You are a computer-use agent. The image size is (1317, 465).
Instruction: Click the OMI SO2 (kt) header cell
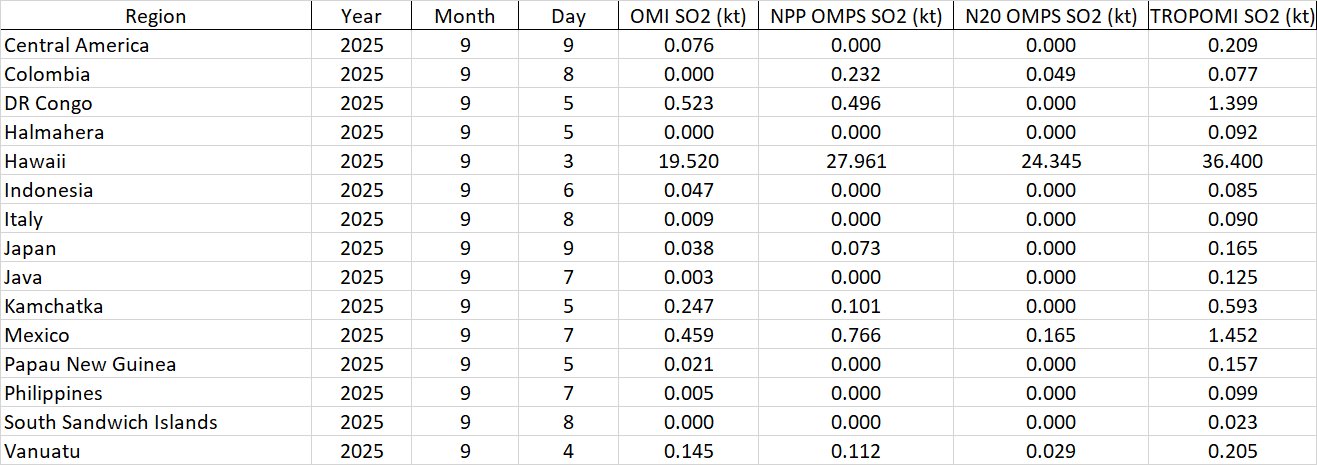click(687, 16)
